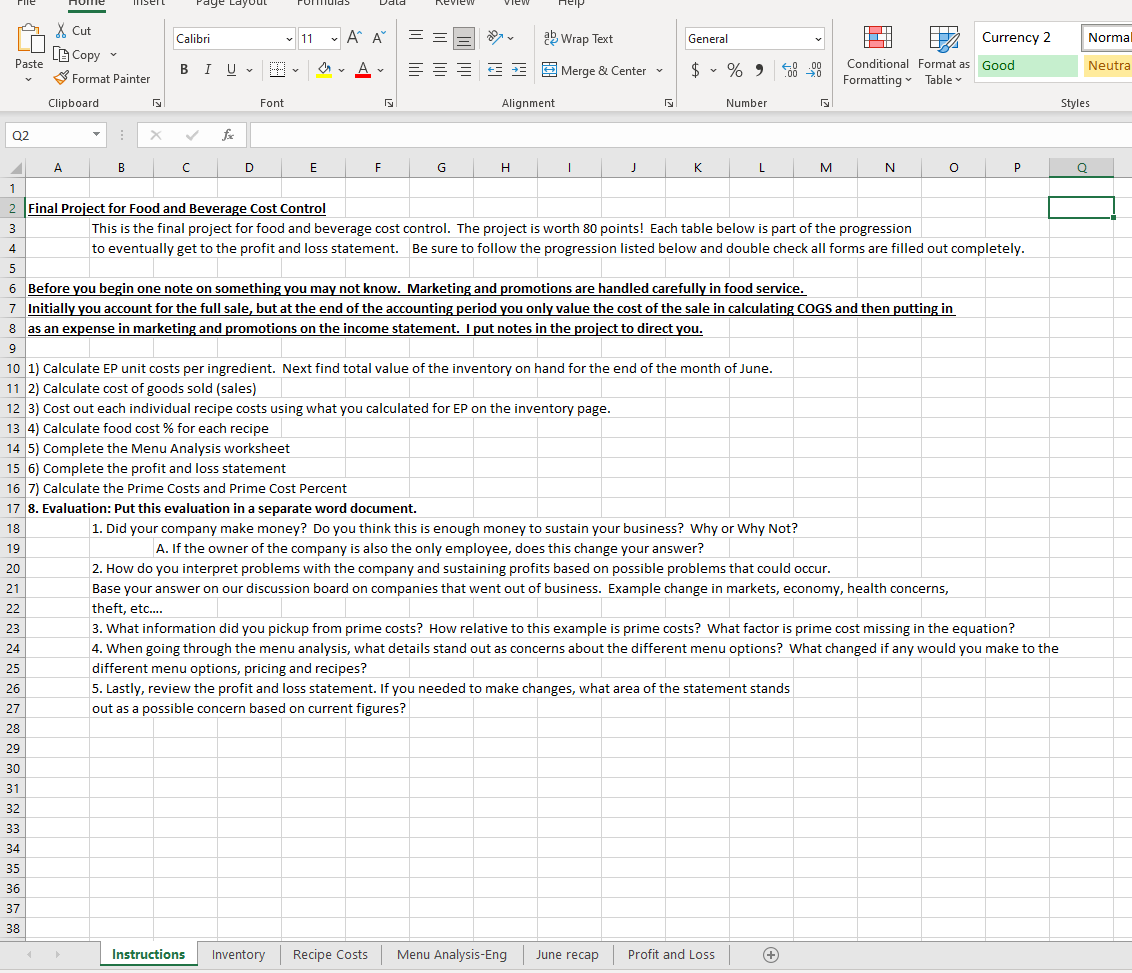The image size is (1132, 973).
Task: Click the Align Left icon
Action: pyautogui.click(x=416, y=69)
